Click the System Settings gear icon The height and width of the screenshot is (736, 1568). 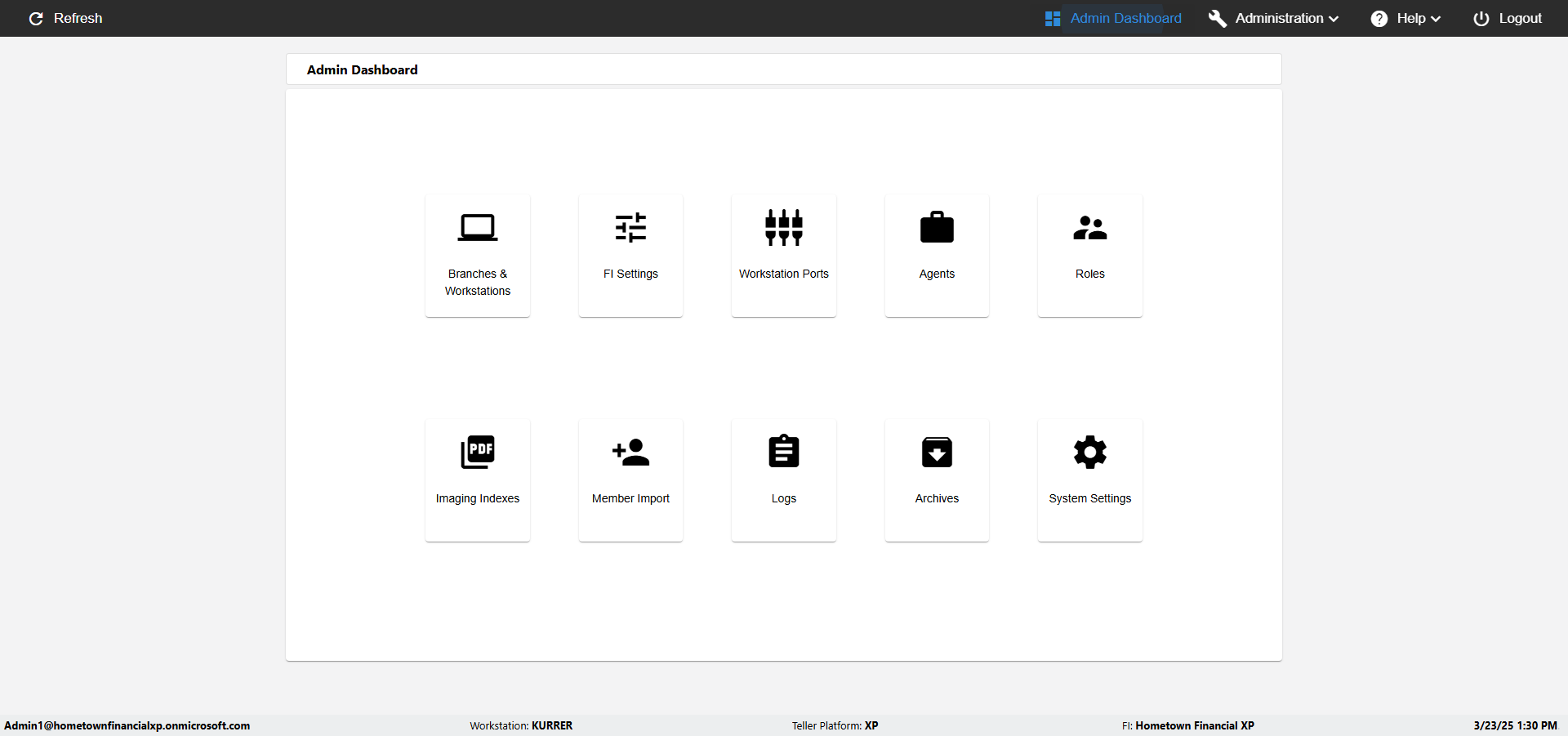1090,452
